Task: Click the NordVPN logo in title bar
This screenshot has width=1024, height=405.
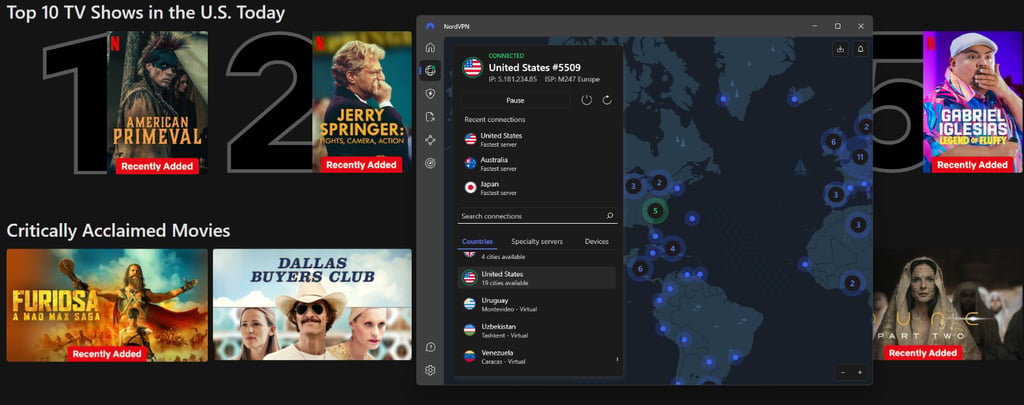Action: pyautogui.click(x=430, y=26)
